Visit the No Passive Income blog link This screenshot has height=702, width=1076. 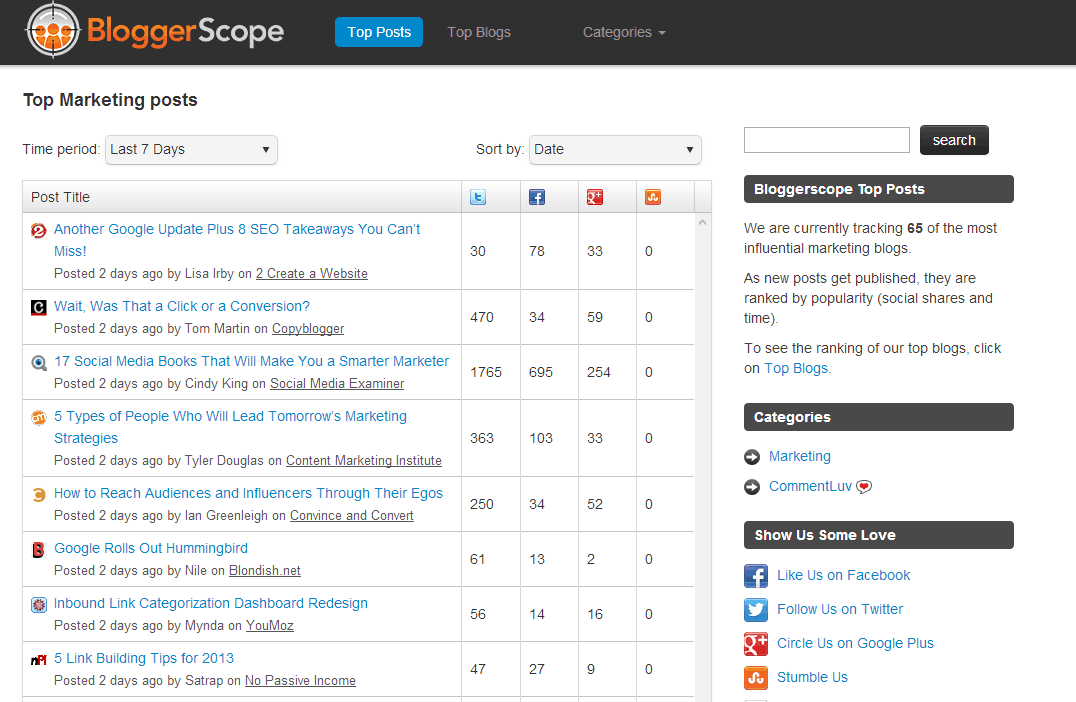click(300, 680)
